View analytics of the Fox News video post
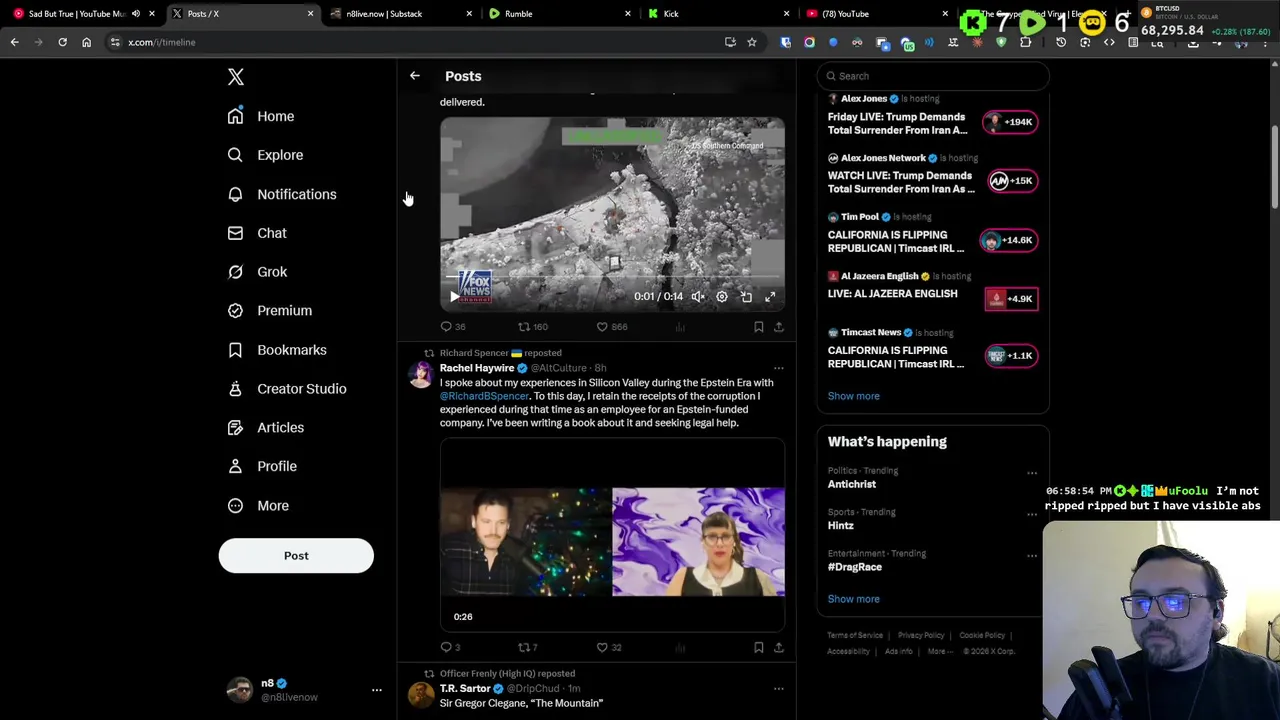Screen dimensions: 1280x720 680,327
